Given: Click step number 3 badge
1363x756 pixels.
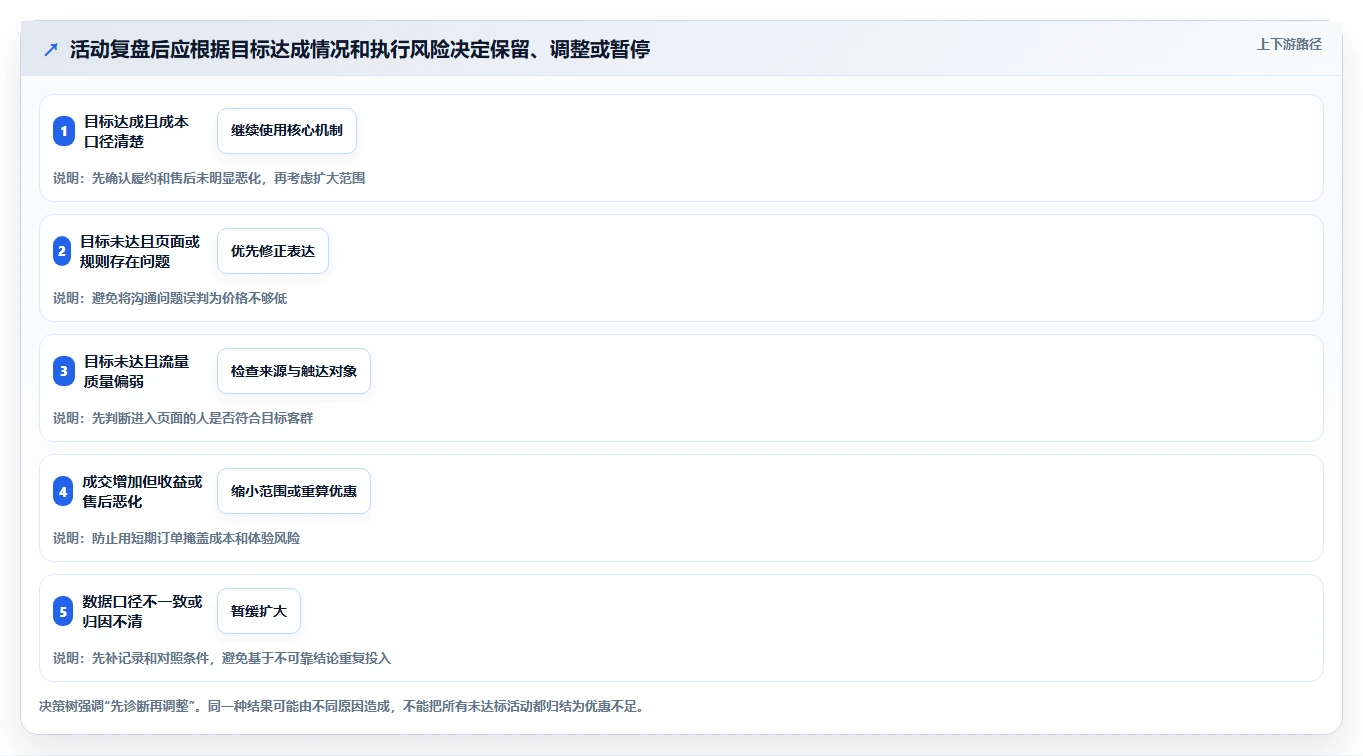Looking at the screenshot, I should pyautogui.click(x=64, y=371).
